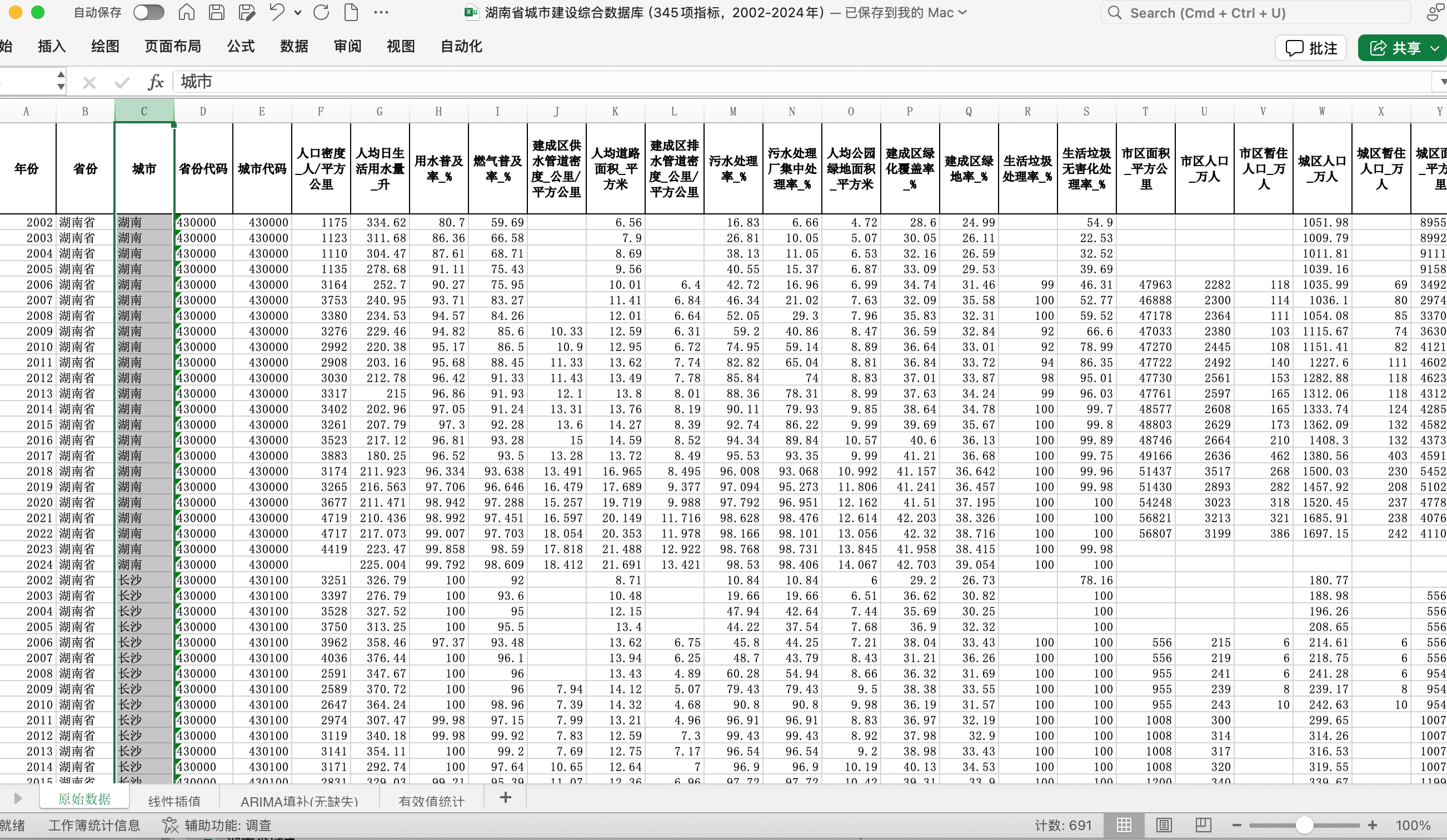Click the Home icon in title bar
The image size is (1447, 840).
[187, 12]
